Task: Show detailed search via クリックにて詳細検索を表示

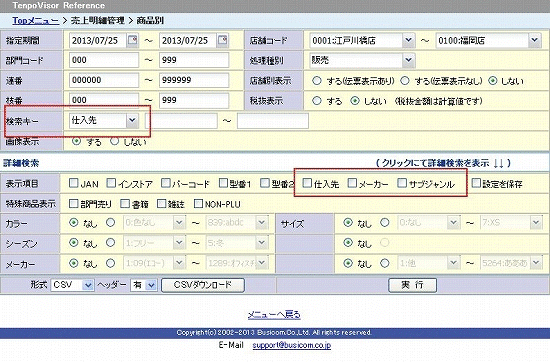Action: [x=443, y=163]
